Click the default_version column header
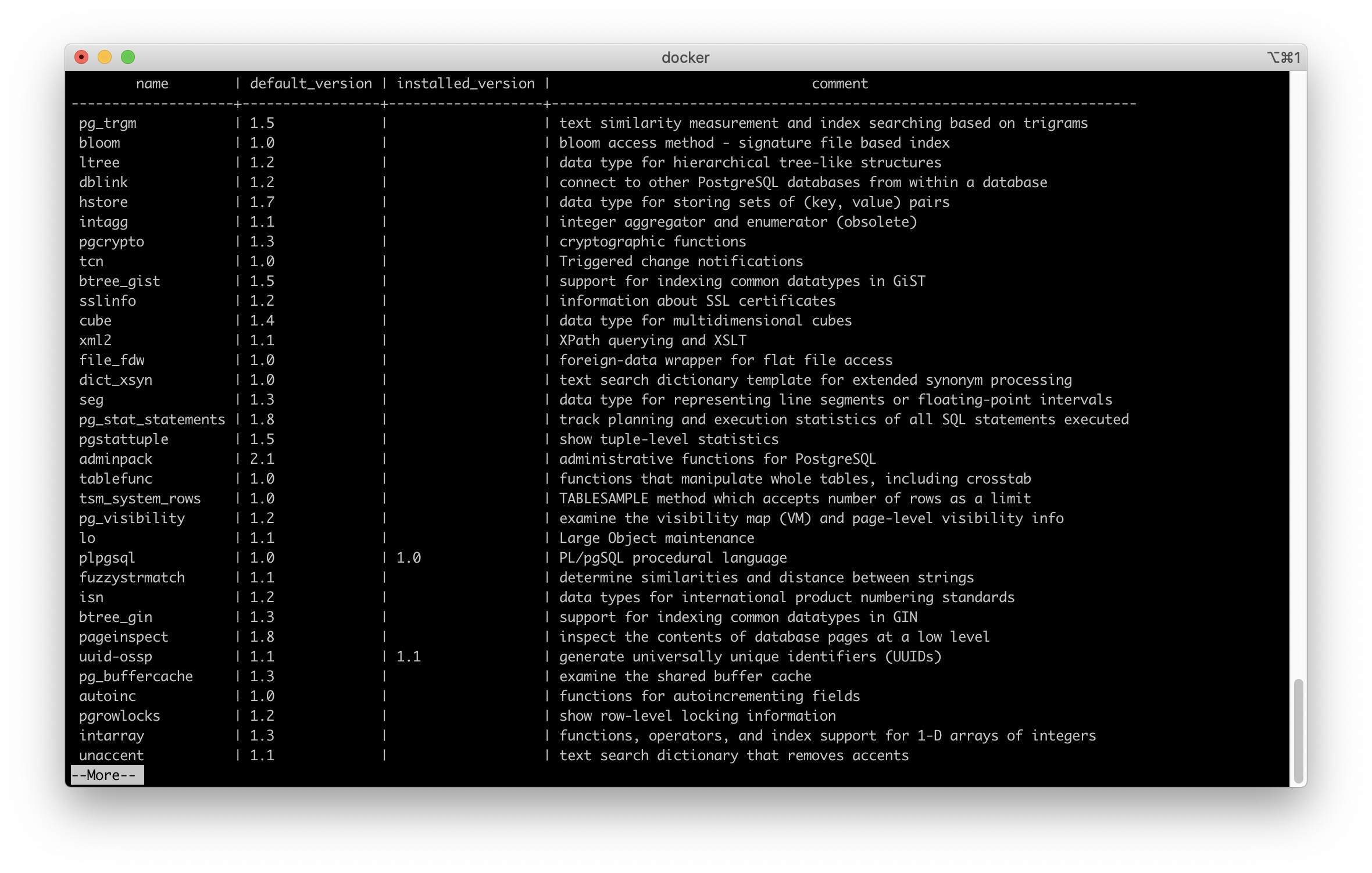This screenshot has height=873, width=1372. point(310,84)
